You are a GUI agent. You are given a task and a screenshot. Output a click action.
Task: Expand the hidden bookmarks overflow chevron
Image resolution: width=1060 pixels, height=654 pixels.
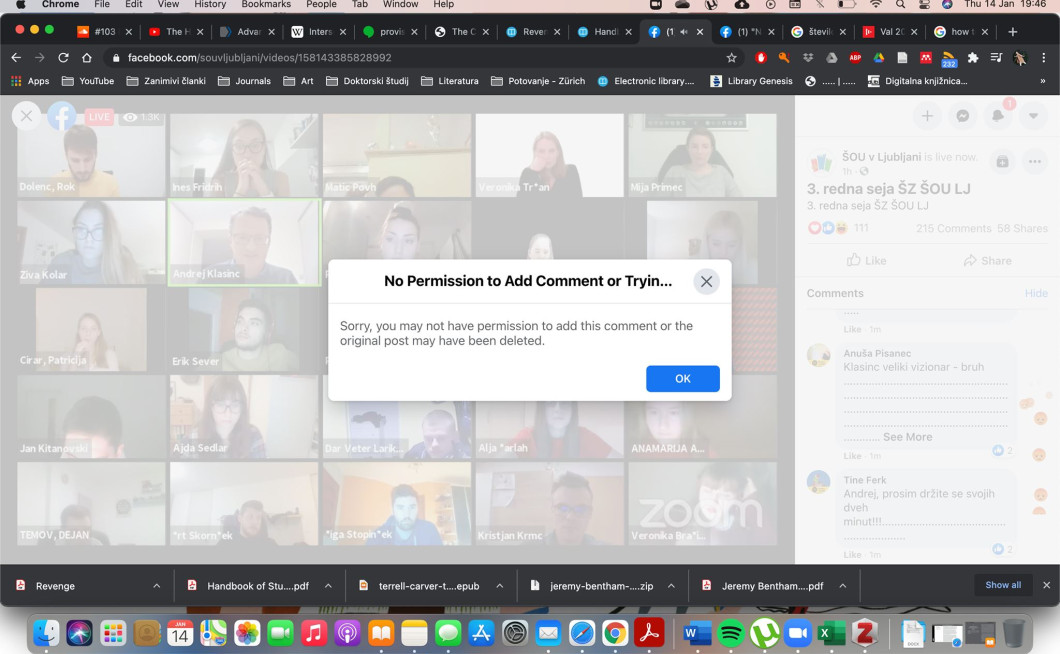[x=1043, y=81]
